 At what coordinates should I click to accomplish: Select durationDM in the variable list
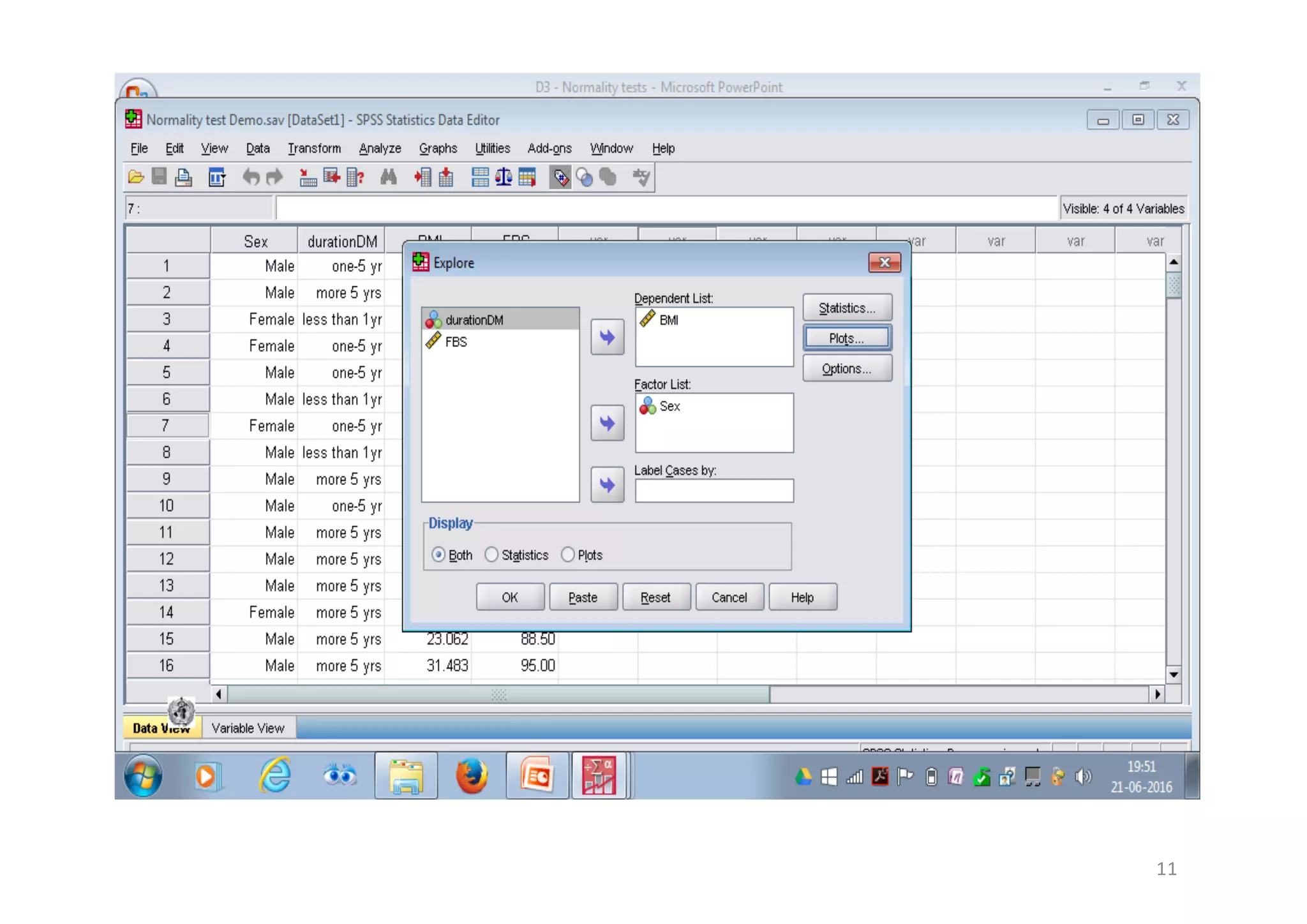click(x=474, y=320)
